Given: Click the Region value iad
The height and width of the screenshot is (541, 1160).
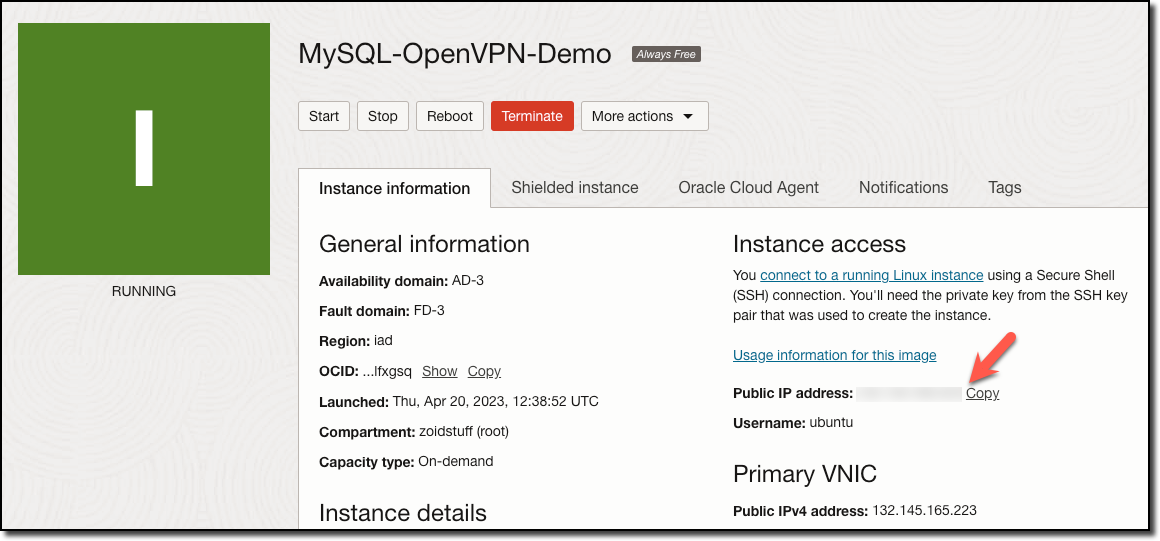Looking at the screenshot, I should [x=383, y=341].
